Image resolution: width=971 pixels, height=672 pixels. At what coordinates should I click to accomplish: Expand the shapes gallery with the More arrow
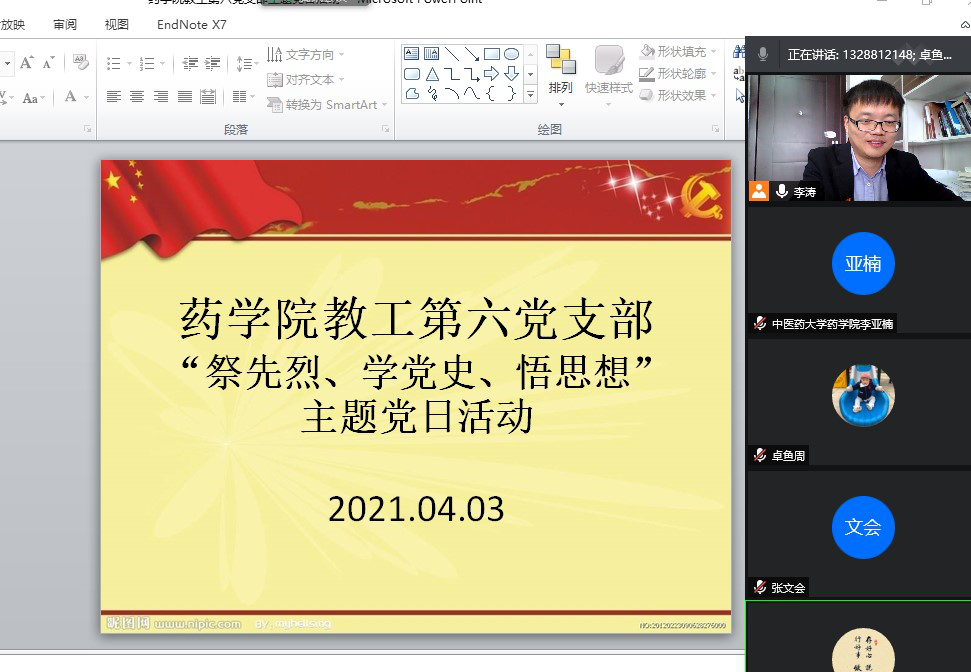click(x=530, y=95)
